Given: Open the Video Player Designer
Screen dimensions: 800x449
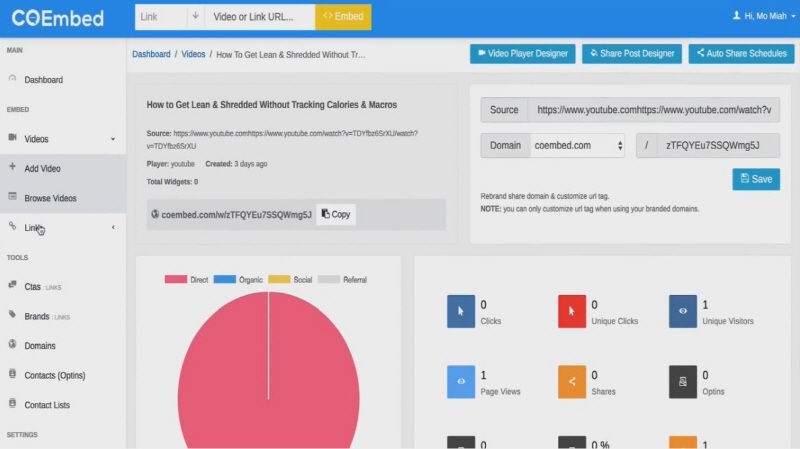Looking at the screenshot, I should [522, 54].
